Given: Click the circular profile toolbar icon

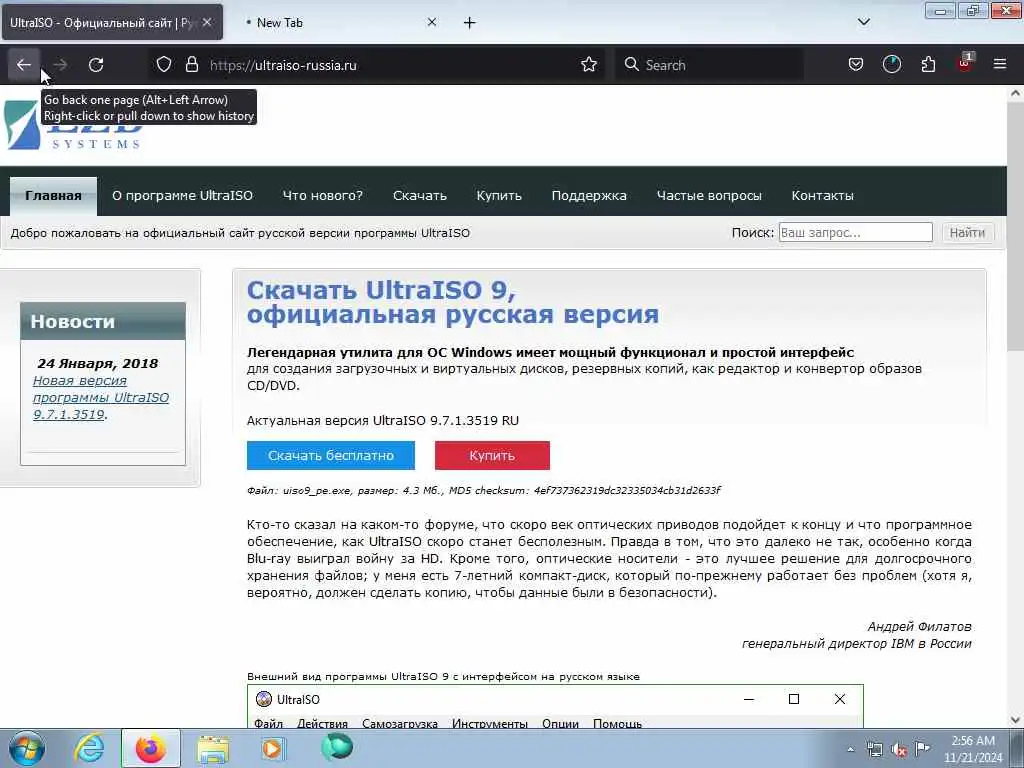Looking at the screenshot, I should coord(891,65).
